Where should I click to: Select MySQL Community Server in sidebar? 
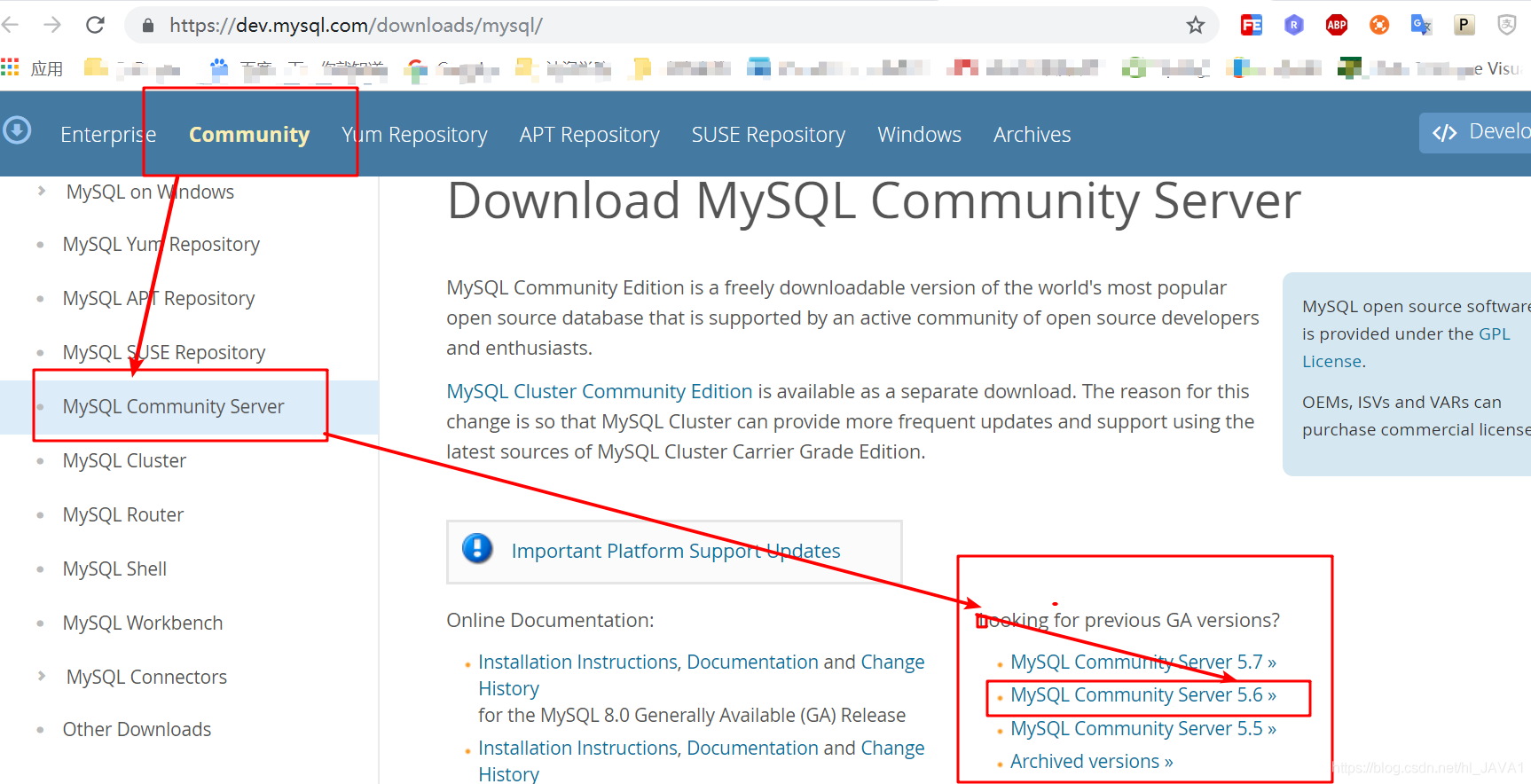coord(174,407)
